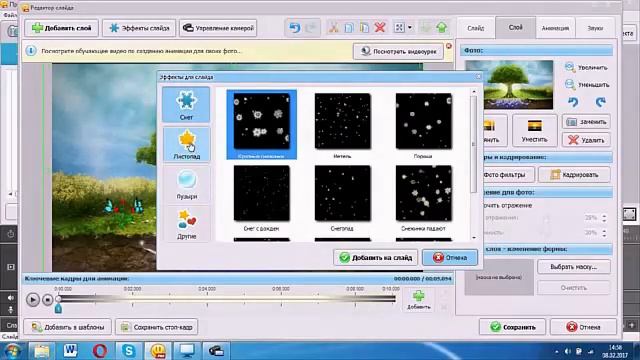
Task: Switch to the Слайд tab
Action: click(476, 28)
